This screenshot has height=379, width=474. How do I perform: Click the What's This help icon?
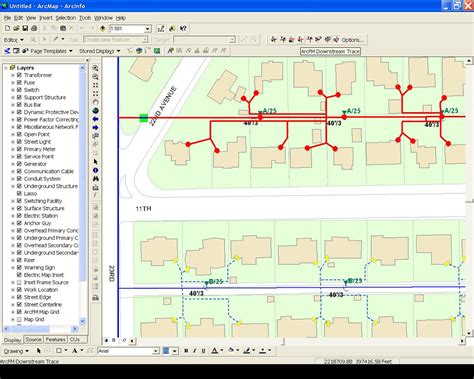pyautogui.click(x=183, y=29)
